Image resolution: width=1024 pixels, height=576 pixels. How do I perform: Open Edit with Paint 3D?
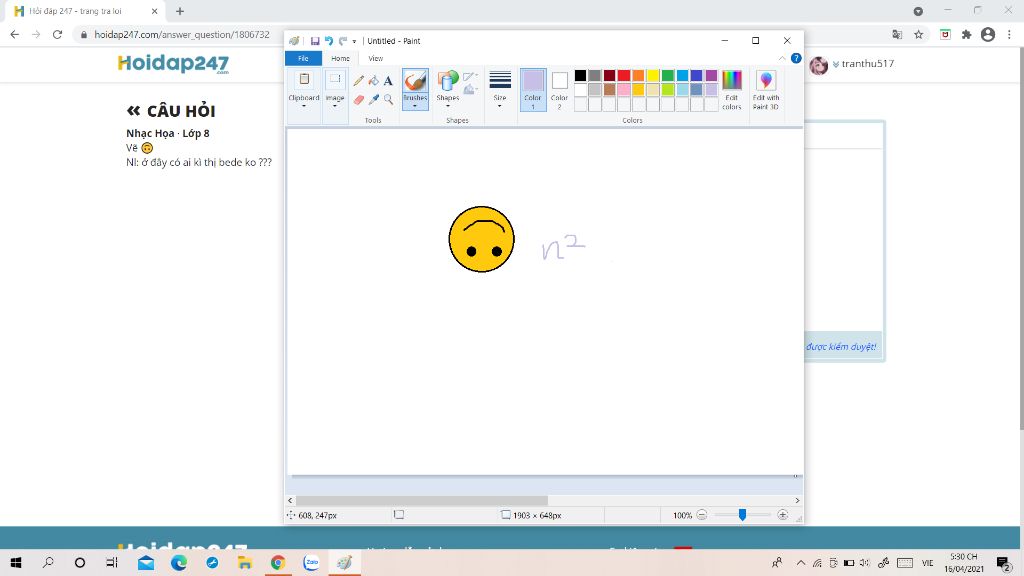tap(765, 89)
